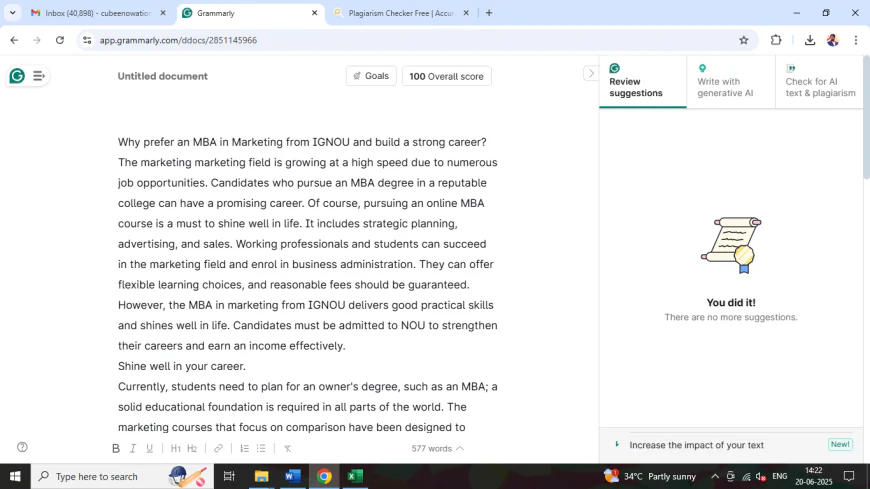Create a numbered list
870x489 pixels.
pos(244,448)
